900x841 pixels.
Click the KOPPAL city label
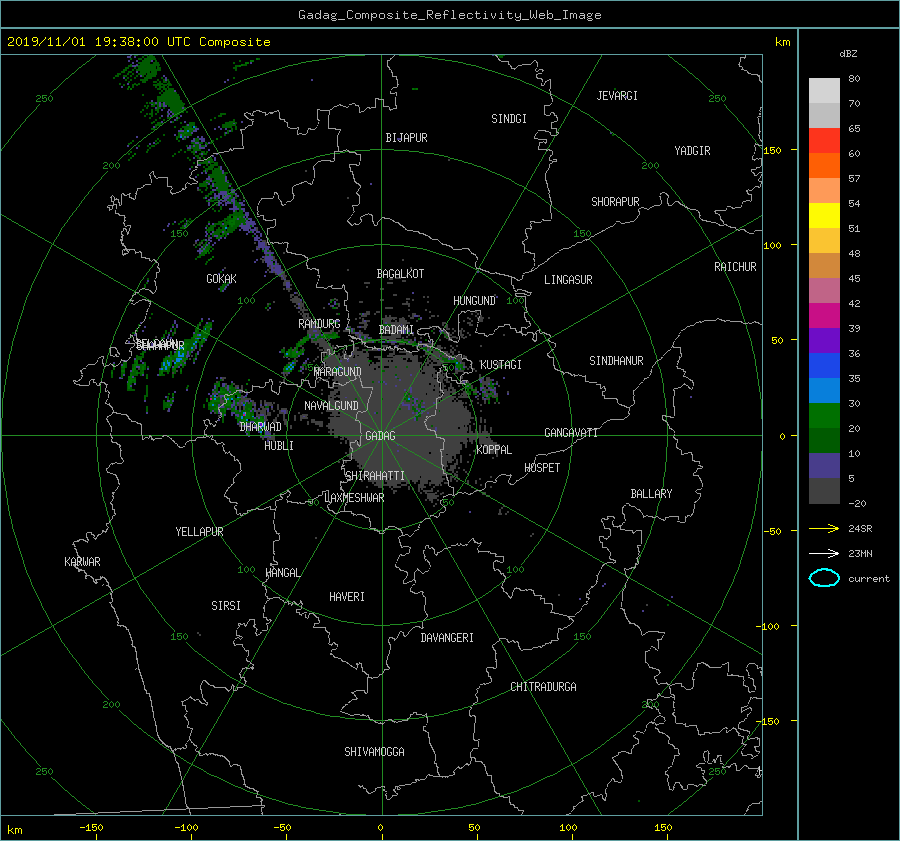494,450
